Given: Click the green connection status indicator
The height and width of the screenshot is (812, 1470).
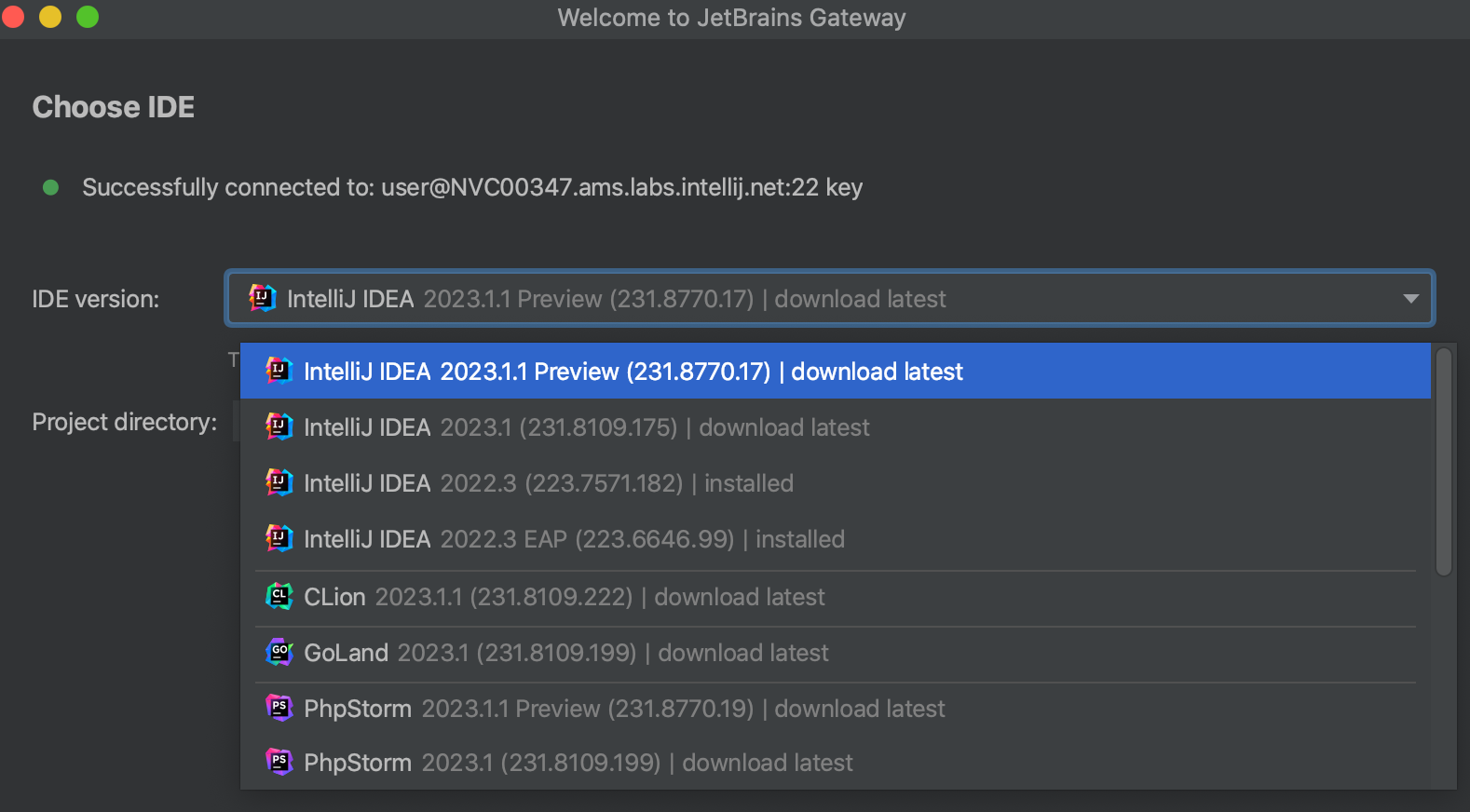Looking at the screenshot, I should pyautogui.click(x=49, y=187).
